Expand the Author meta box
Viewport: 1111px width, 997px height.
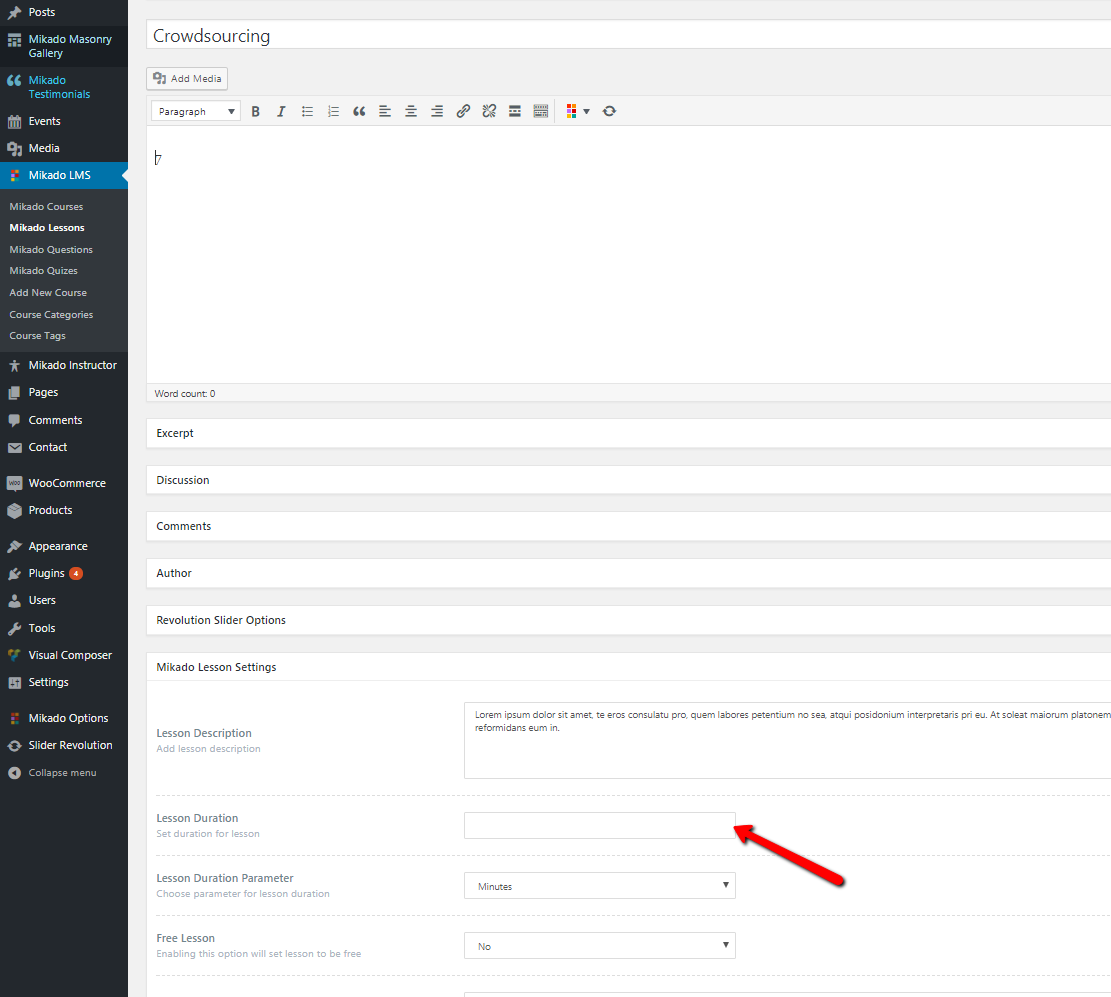[x=628, y=573]
